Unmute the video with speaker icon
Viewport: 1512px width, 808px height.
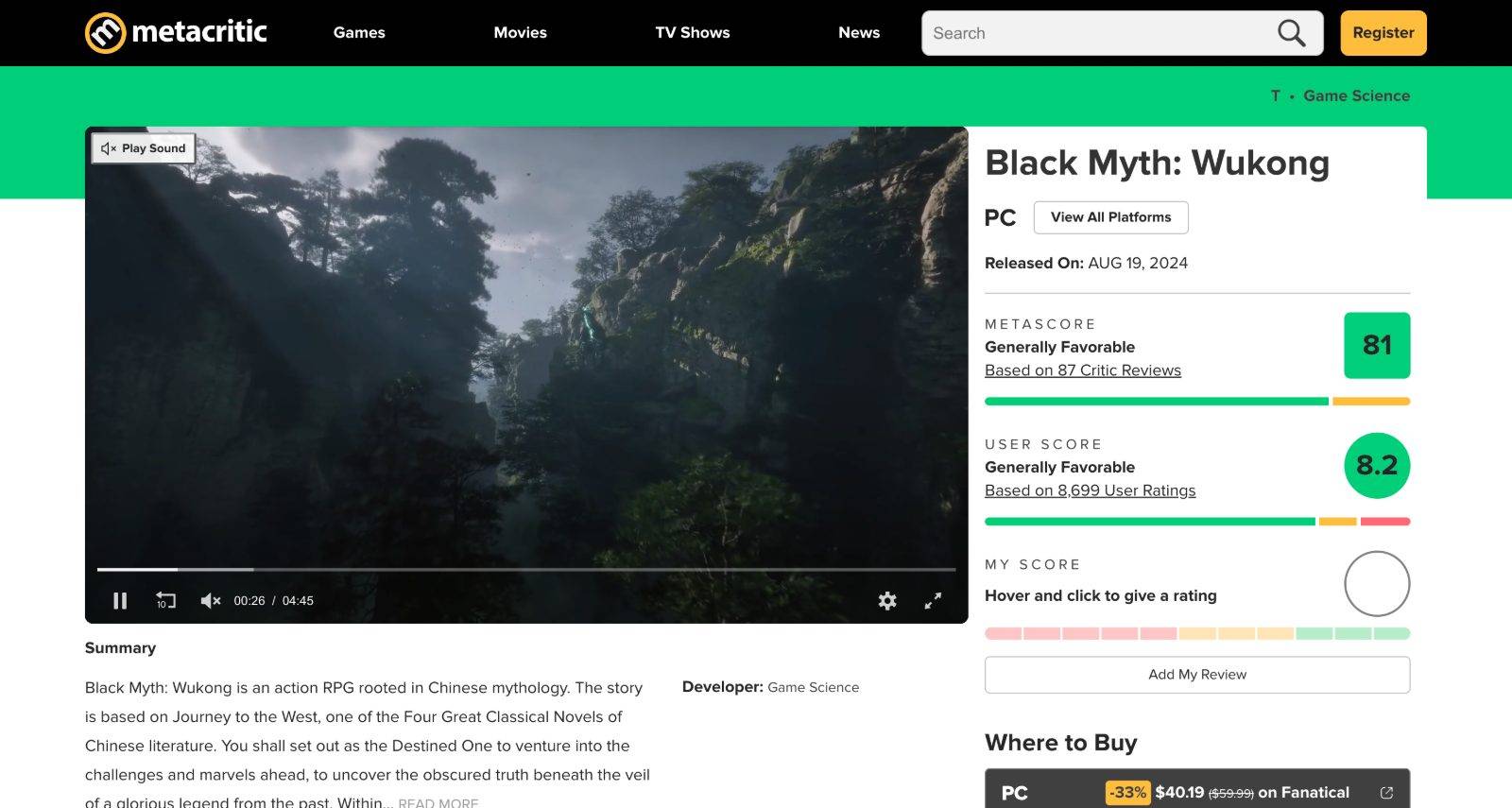tap(211, 601)
